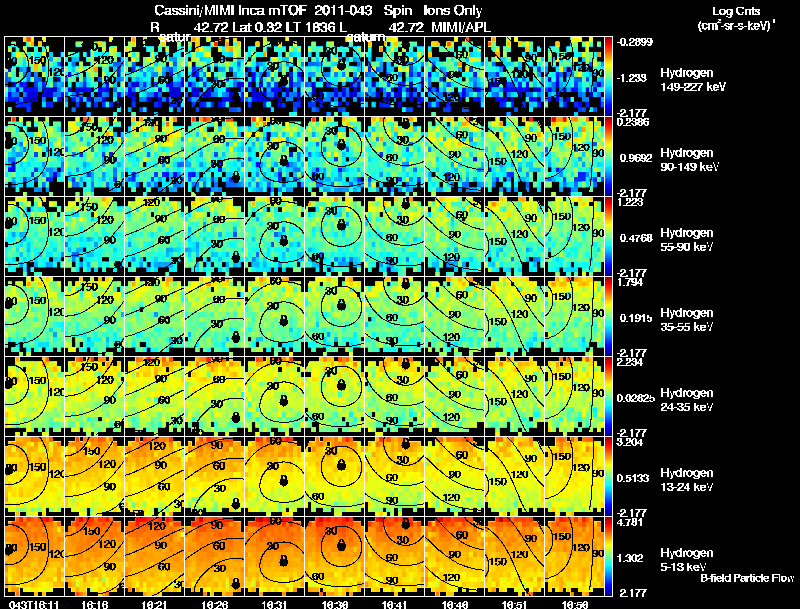
Task: Click the '0.5133' color scale value
Action: (x=633, y=478)
